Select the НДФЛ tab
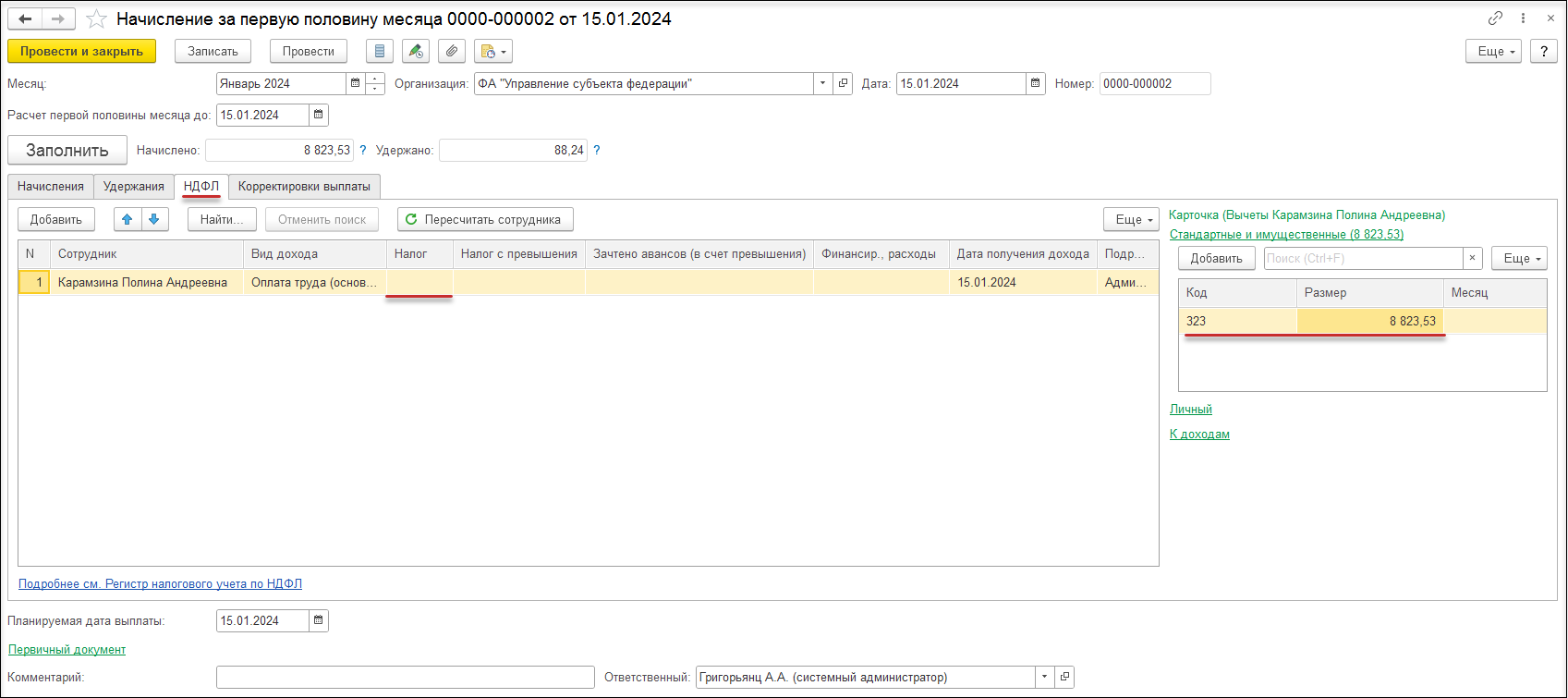Image resolution: width=1568 pixels, height=698 pixels. click(201, 186)
